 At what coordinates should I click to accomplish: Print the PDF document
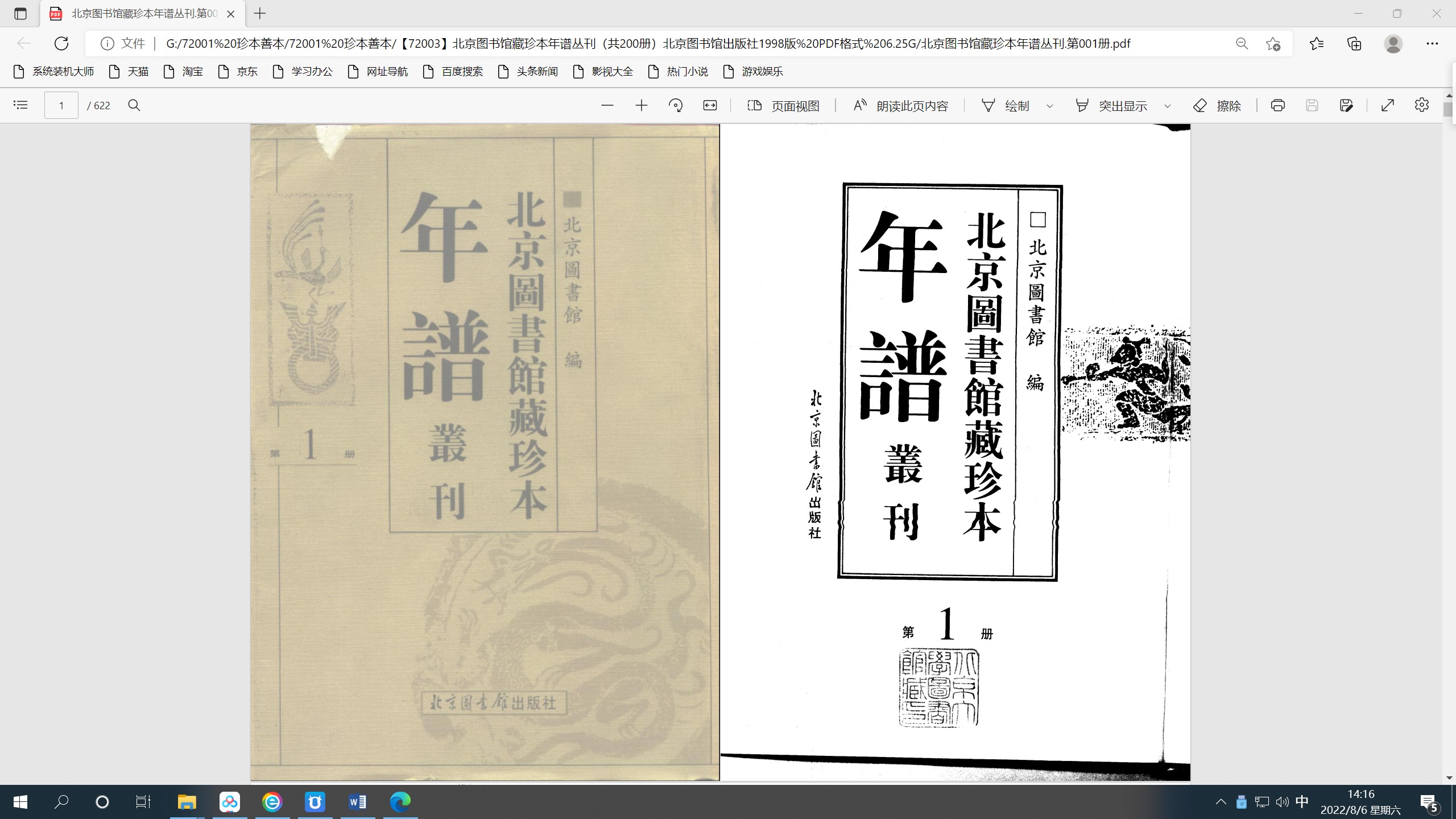tap(1278, 105)
